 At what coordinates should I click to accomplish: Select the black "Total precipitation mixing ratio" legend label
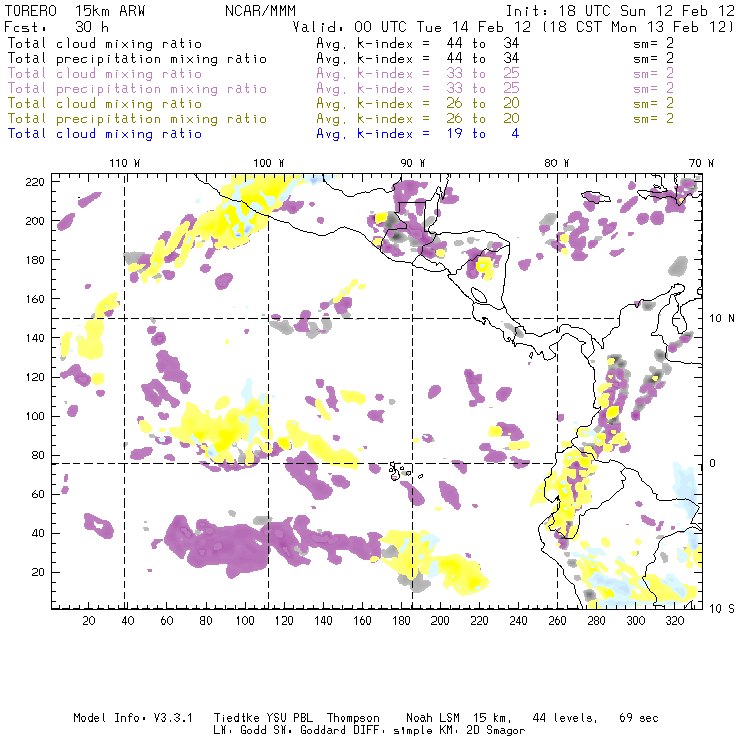137,59
